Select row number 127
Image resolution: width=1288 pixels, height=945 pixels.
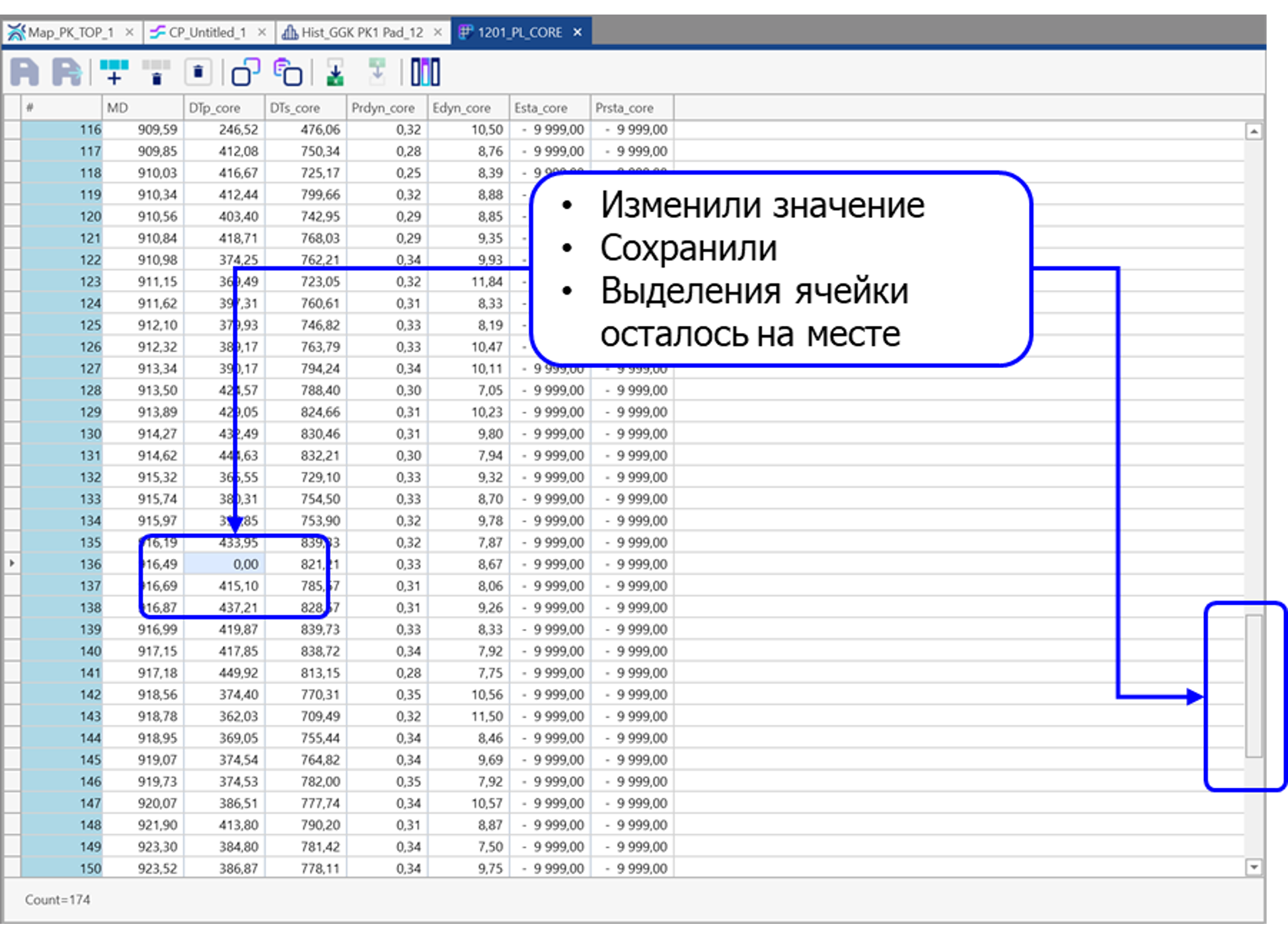tap(61, 368)
